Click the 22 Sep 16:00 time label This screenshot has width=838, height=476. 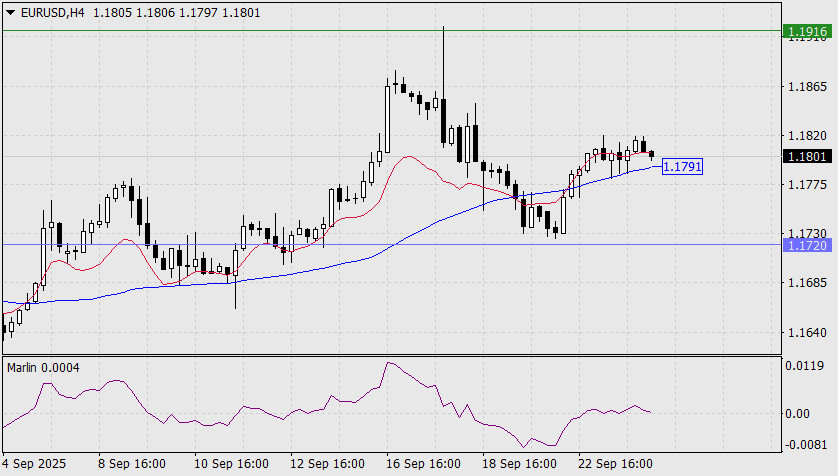pos(616,464)
